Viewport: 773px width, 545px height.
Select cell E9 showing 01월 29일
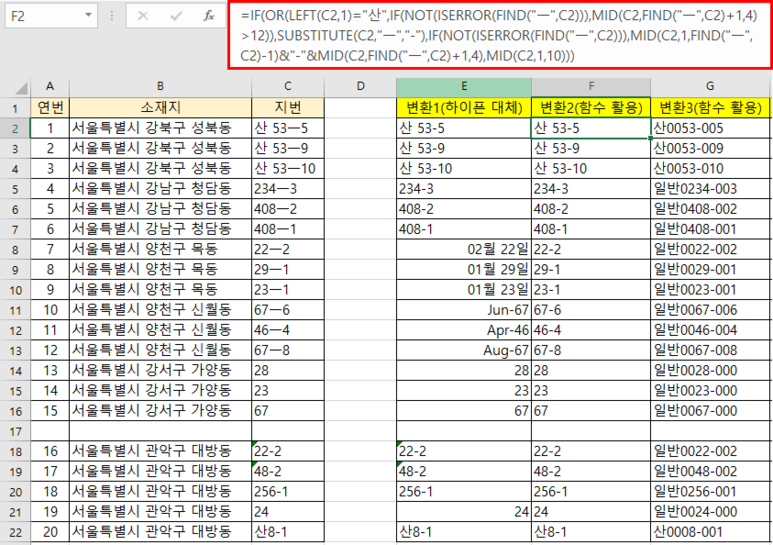[x=464, y=270]
